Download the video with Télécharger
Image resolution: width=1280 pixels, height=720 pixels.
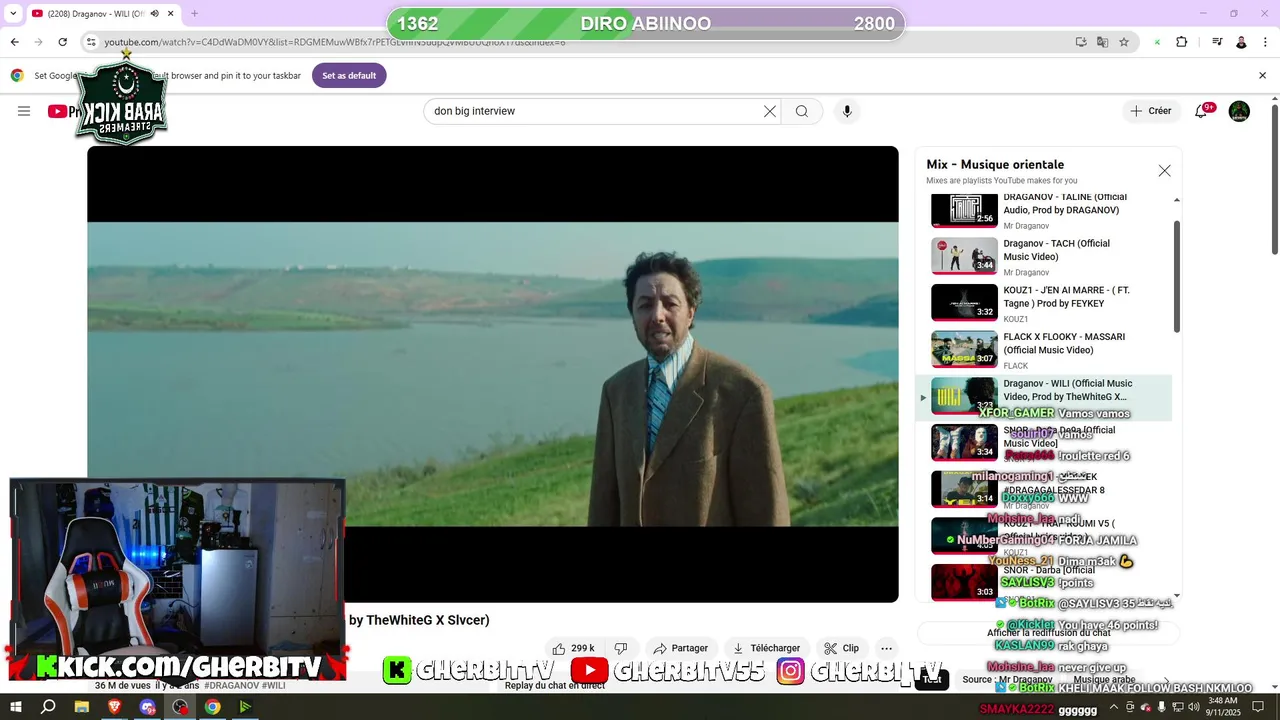pyautogui.click(x=766, y=648)
